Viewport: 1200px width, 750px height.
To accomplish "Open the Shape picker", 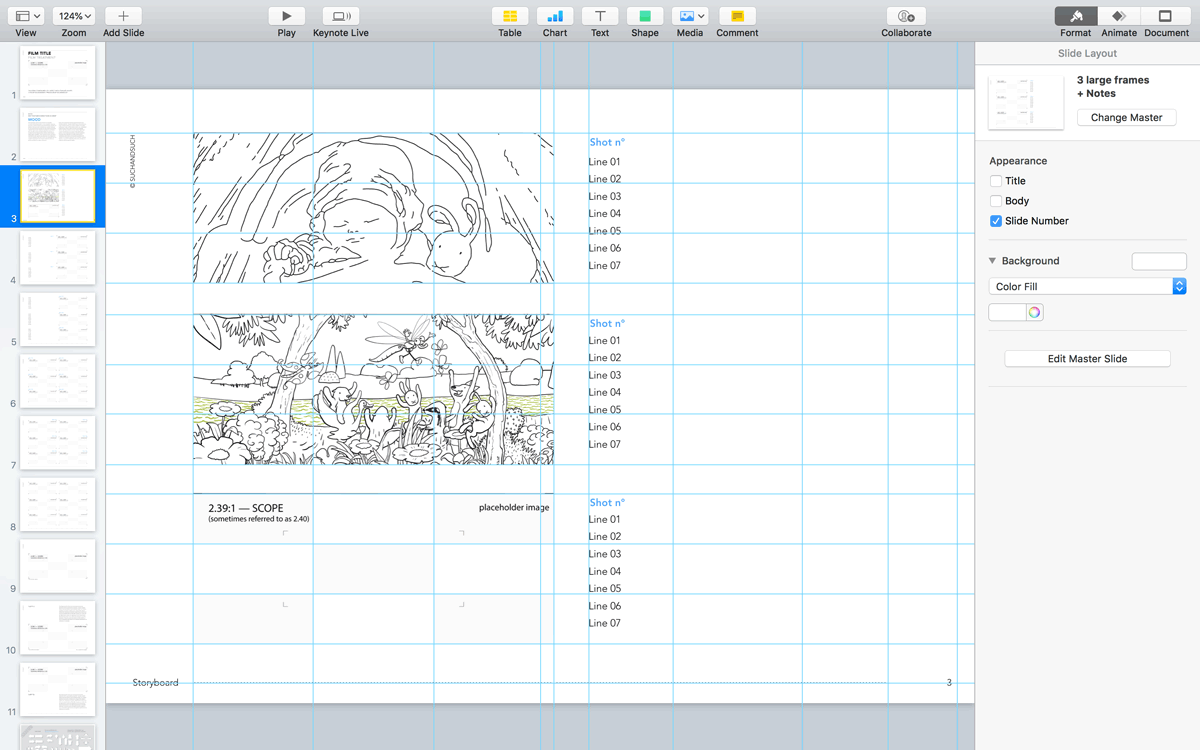I will (645, 16).
